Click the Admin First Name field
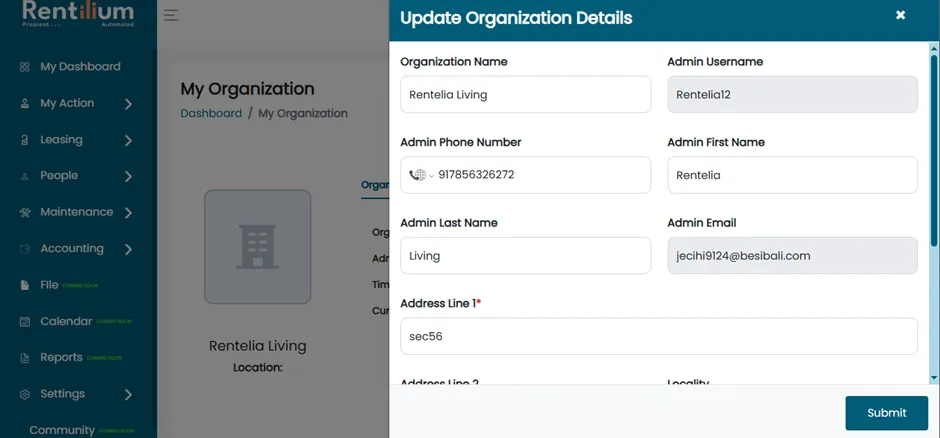 pos(793,175)
